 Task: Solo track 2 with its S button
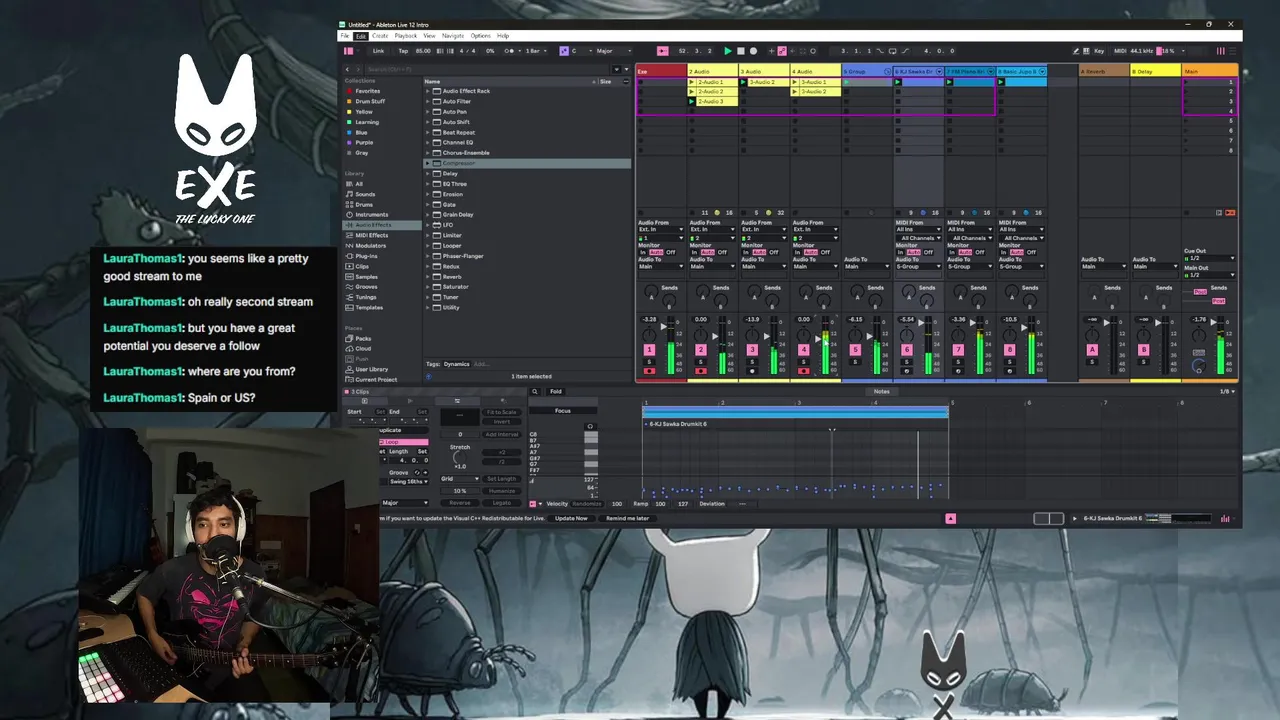[700, 362]
